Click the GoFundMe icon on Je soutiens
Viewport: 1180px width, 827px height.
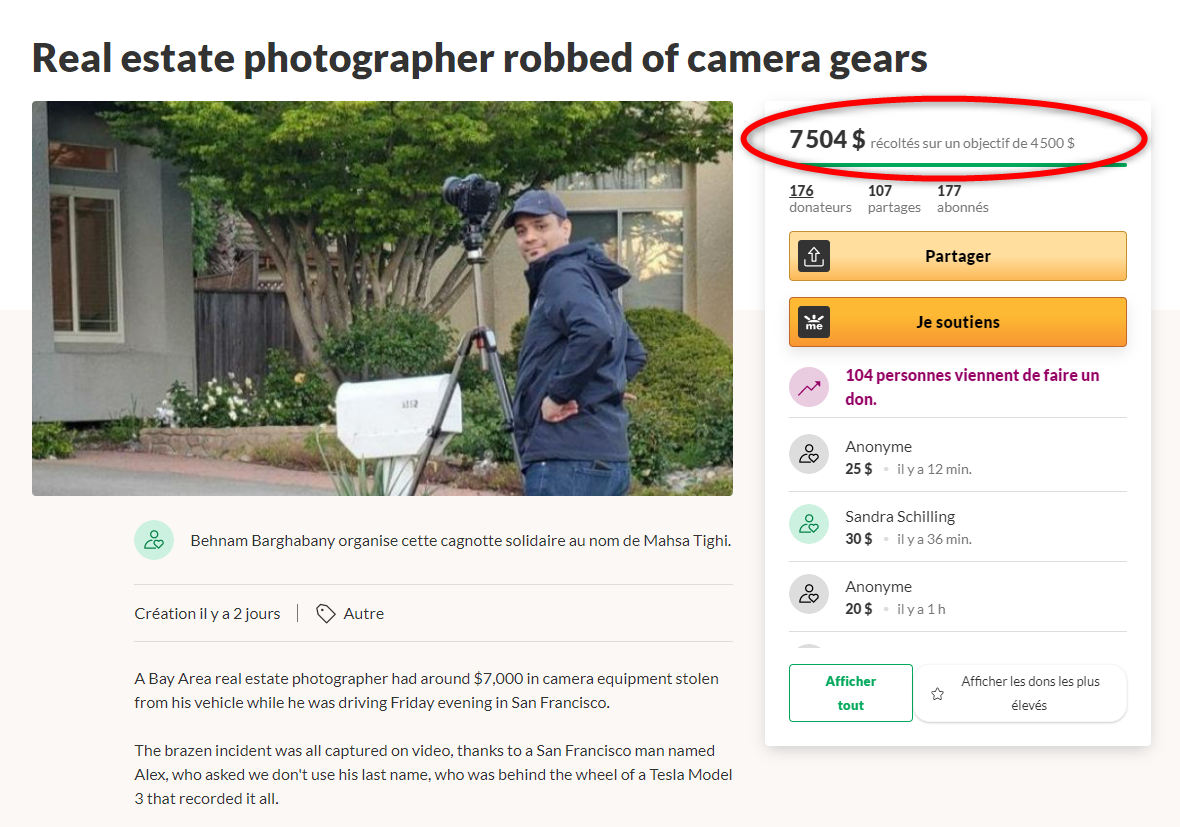click(814, 322)
